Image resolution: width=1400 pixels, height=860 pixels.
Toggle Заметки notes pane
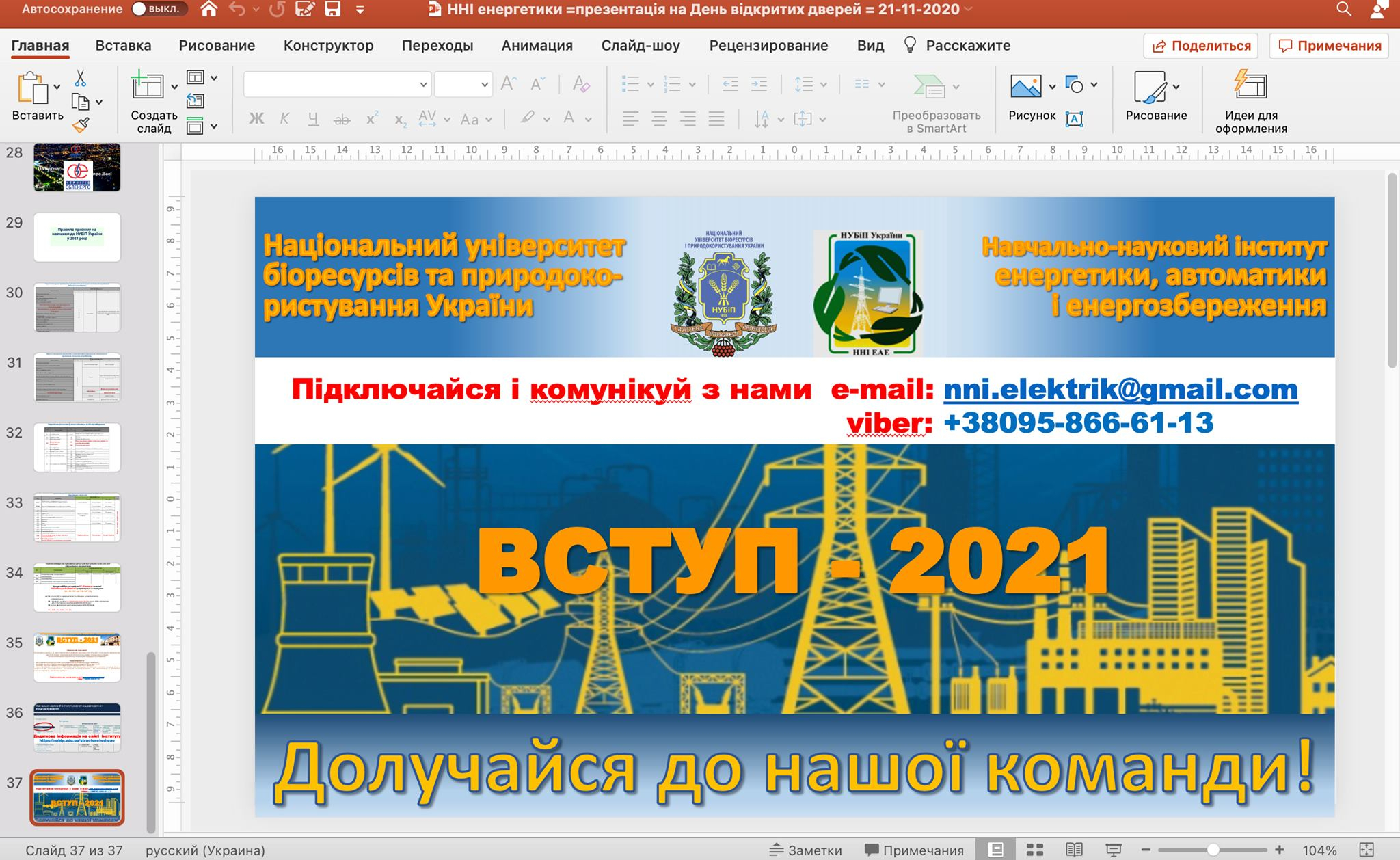[805, 850]
